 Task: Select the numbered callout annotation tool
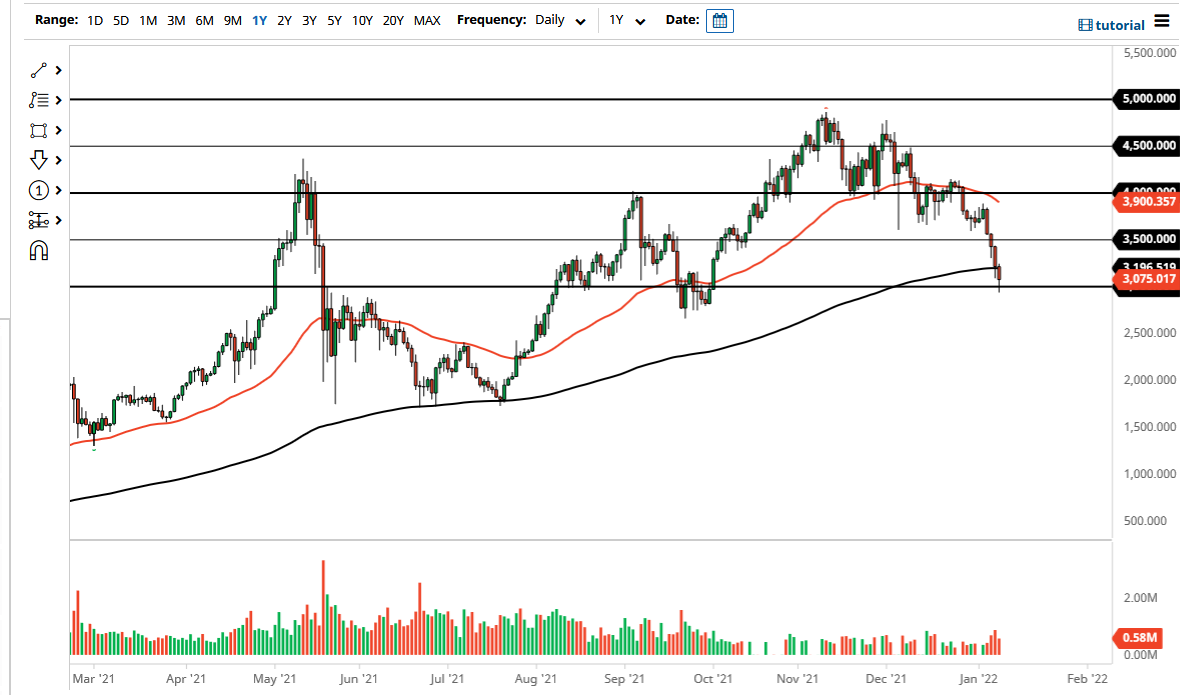click(38, 190)
